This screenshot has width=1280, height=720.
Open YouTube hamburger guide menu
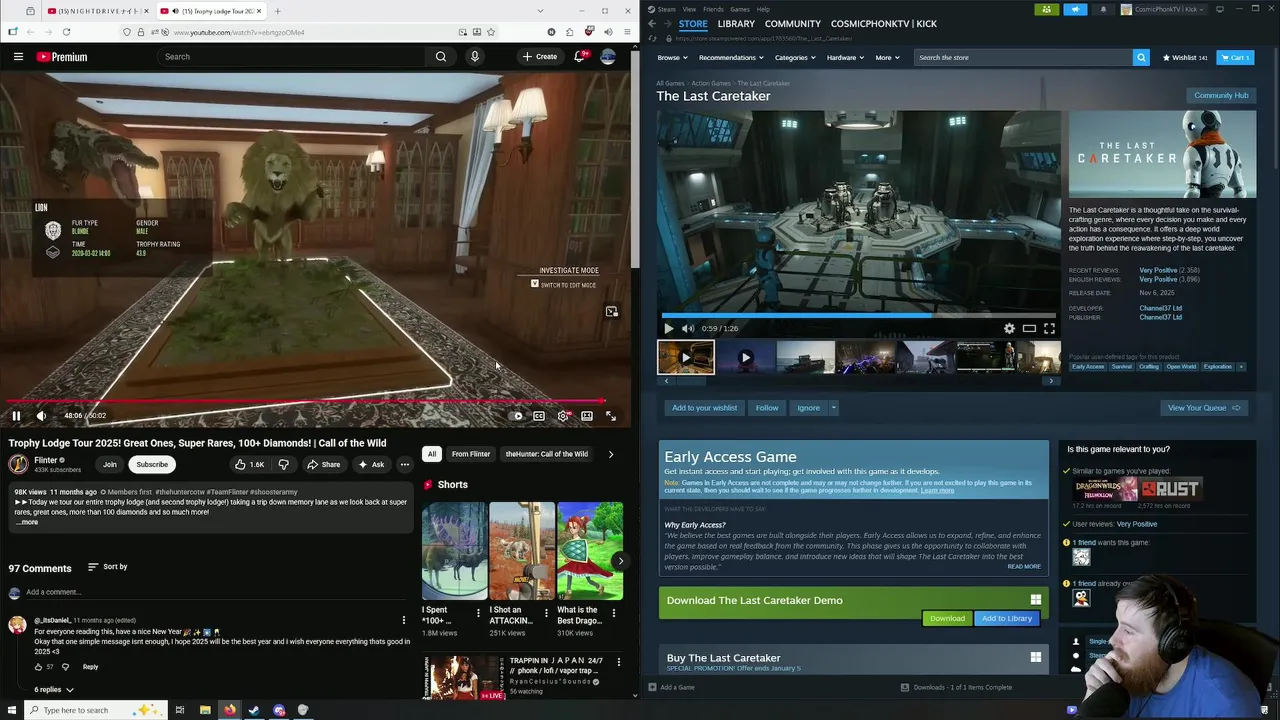click(x=18, y=57)
